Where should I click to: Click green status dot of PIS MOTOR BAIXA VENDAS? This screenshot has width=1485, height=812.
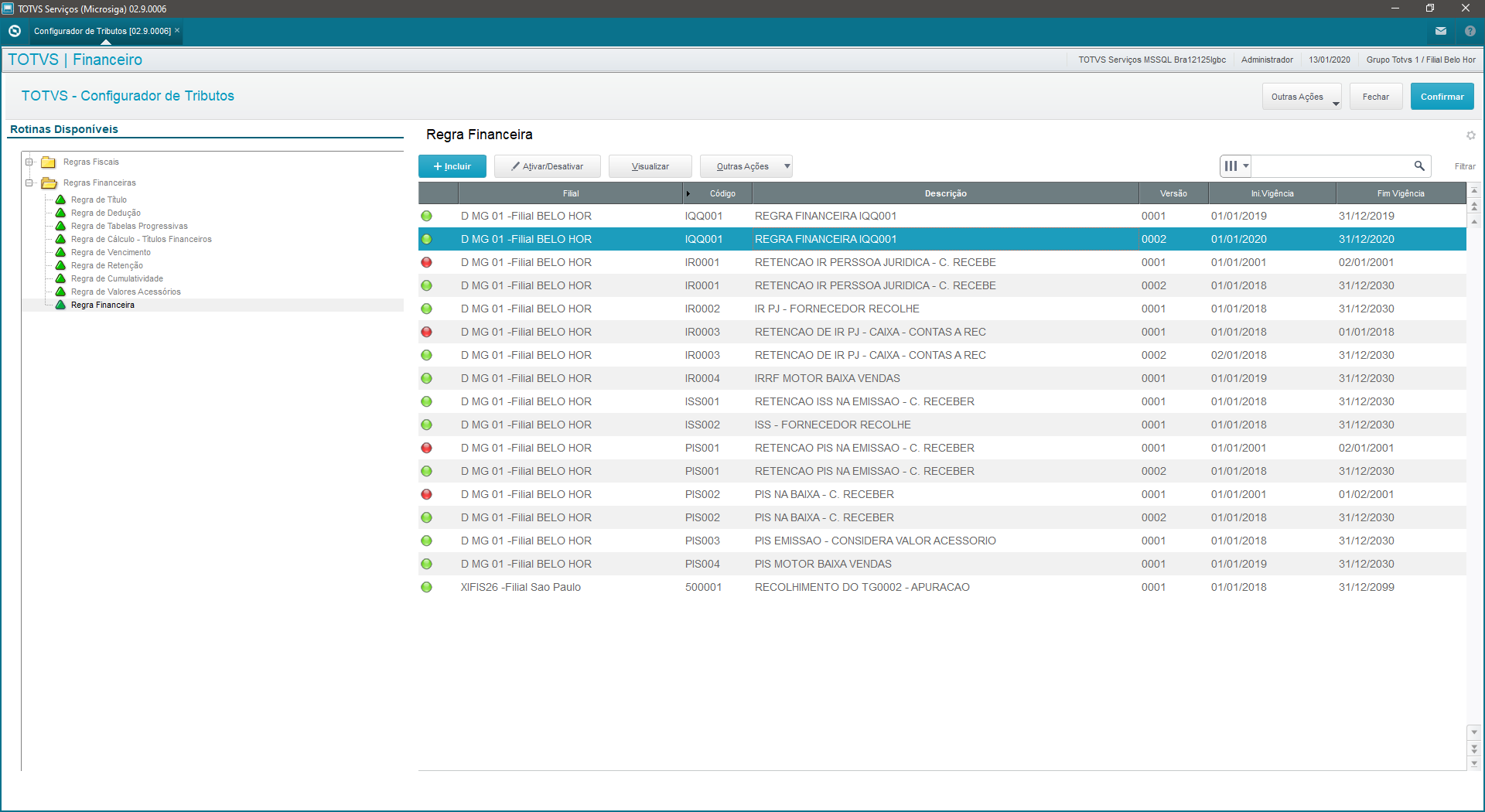click(x=426, y=564)
